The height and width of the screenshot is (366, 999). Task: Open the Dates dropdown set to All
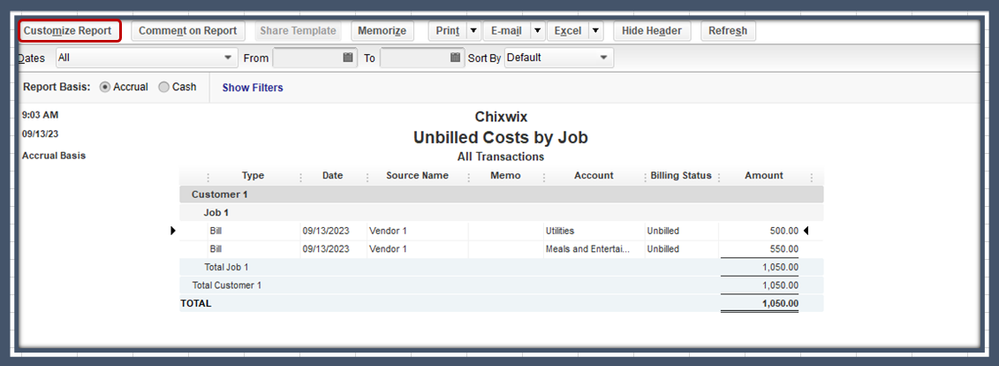pyautogui.click(x=147, y=58)
